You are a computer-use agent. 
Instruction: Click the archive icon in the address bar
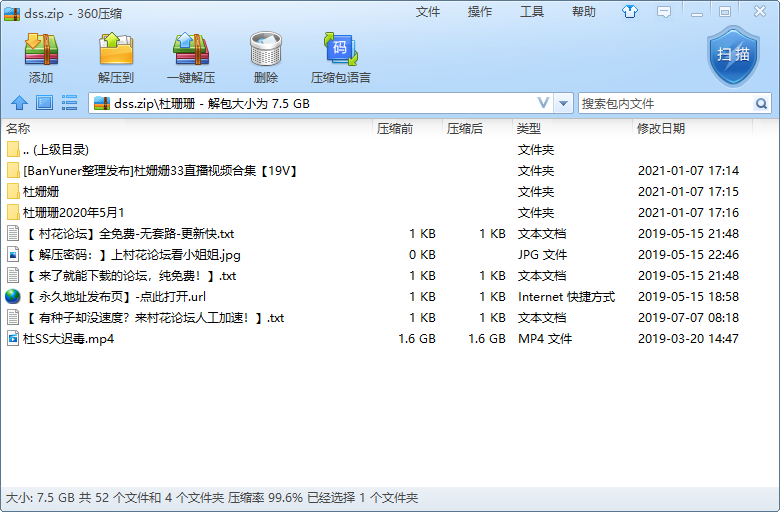pos(101,103)
